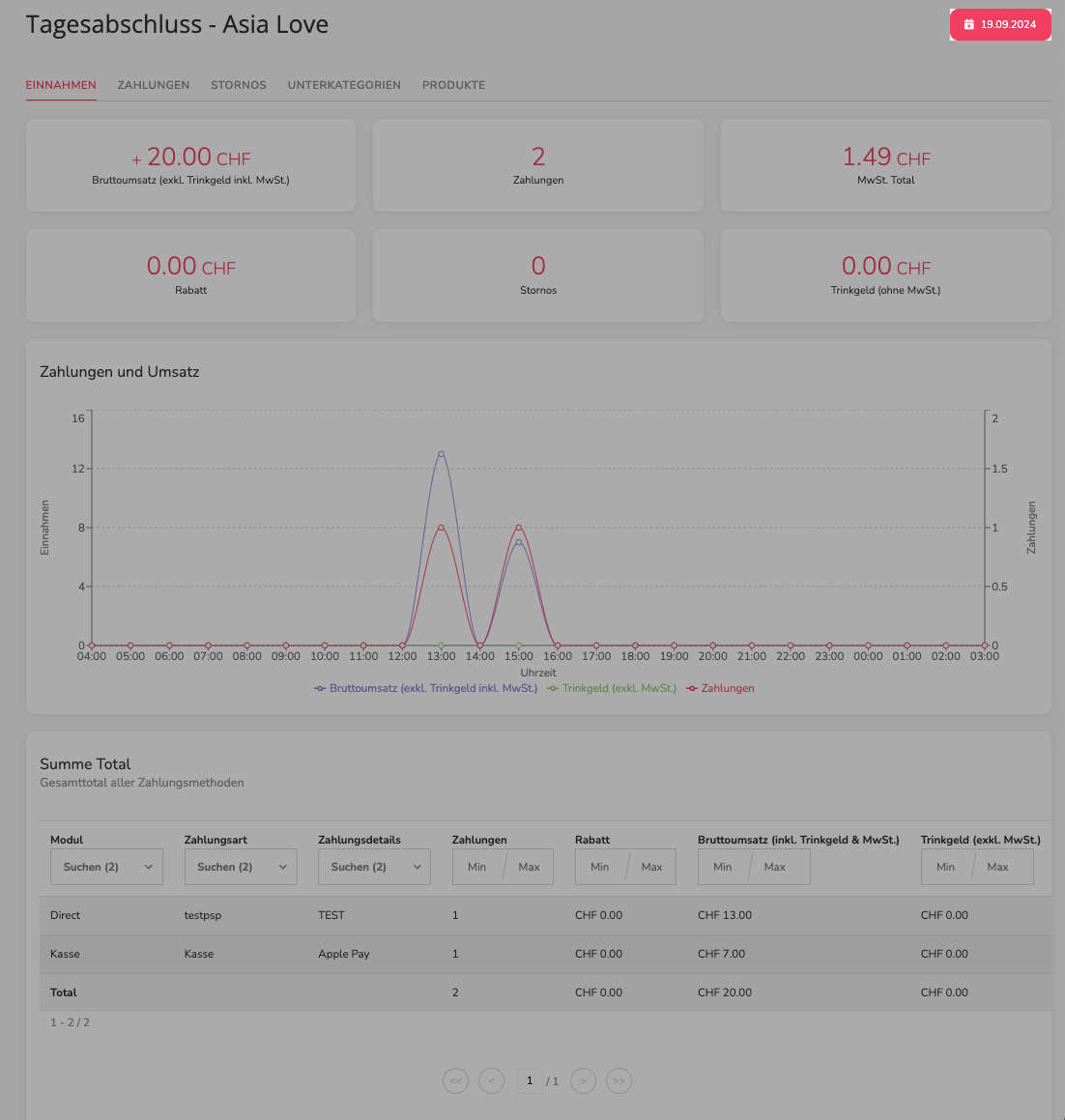Click the Rabatt Min filter field
Screen dimensions: 1065x1120
point(600,867)
